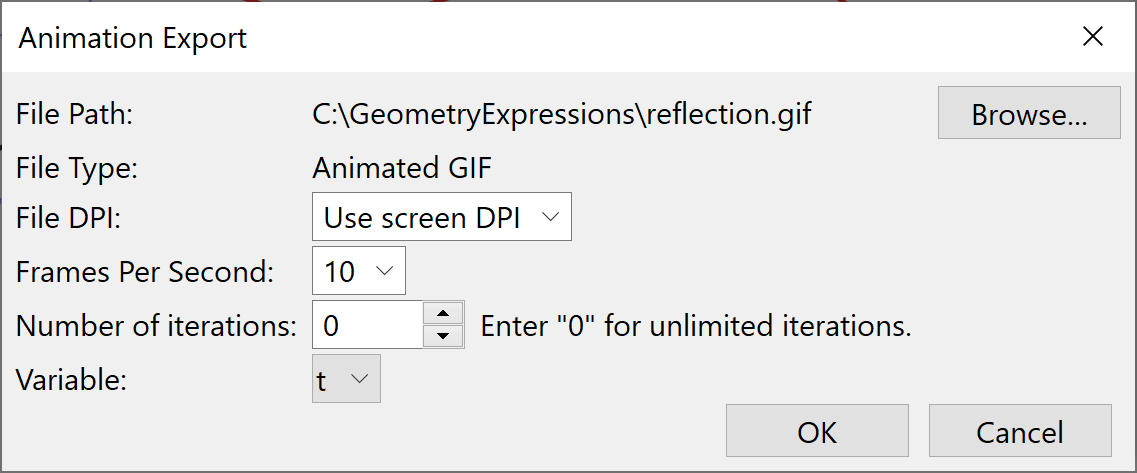Screen dimensions: 1137x473
Task: Click the Animated GIF file type text
Action: 402,167
